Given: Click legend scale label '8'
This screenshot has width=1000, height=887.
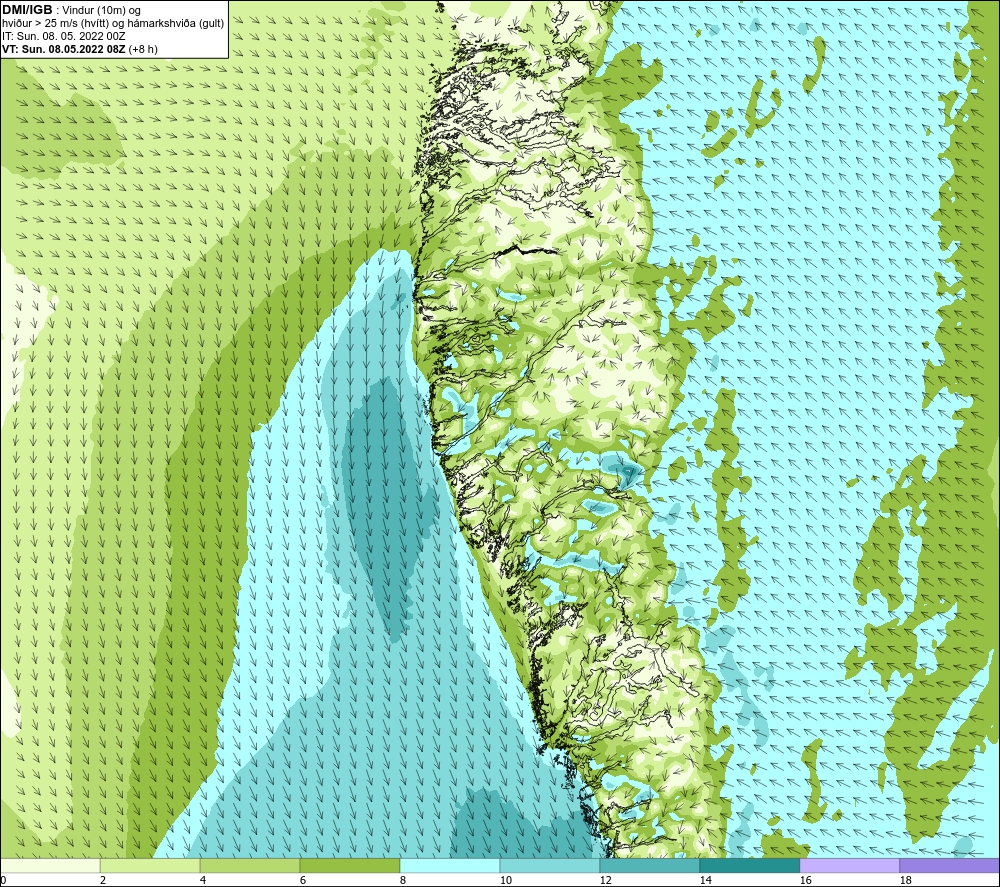Looking at the screenshot, I should coord(403,881).
